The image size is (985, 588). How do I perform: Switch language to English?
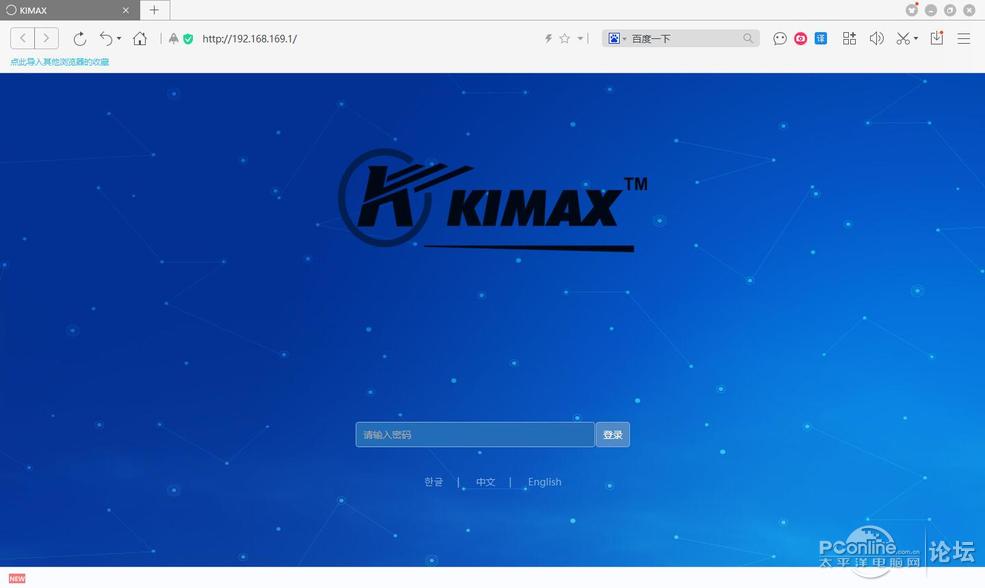tap(544, 481)
